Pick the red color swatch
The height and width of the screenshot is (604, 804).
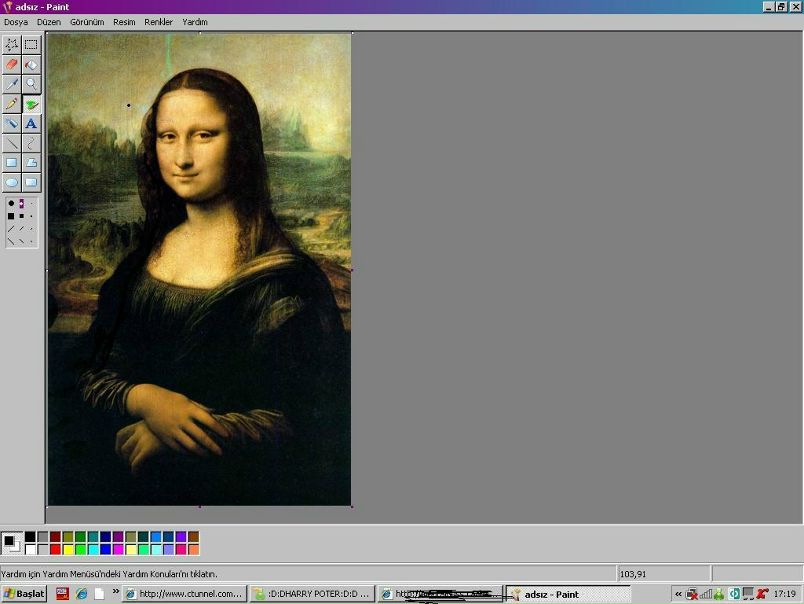[55, 549]
